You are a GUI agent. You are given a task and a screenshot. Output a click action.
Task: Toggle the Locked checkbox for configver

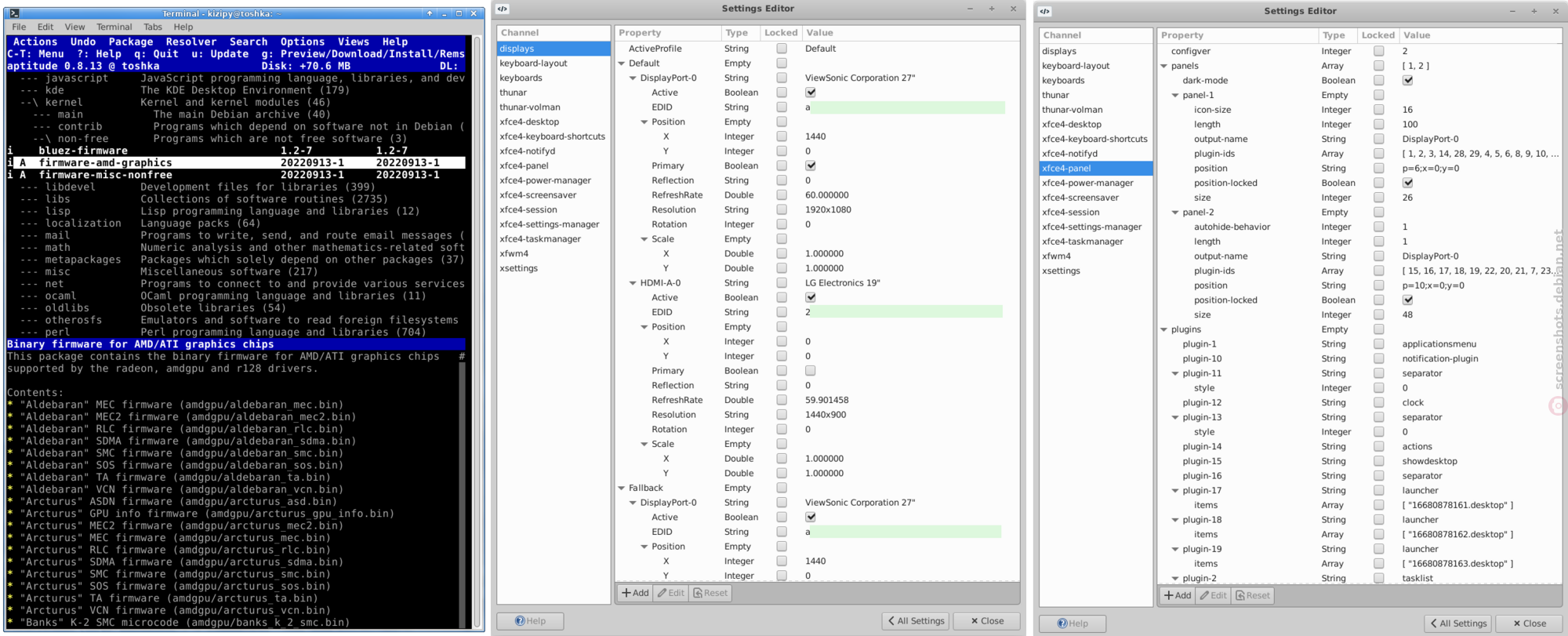(1379, 51)
